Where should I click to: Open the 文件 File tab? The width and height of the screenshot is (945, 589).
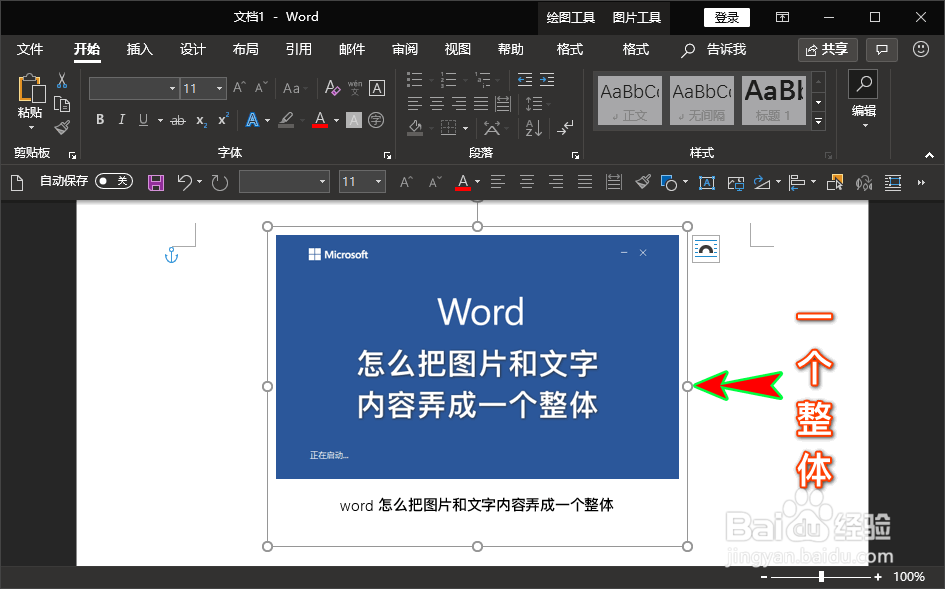(30, 49)
